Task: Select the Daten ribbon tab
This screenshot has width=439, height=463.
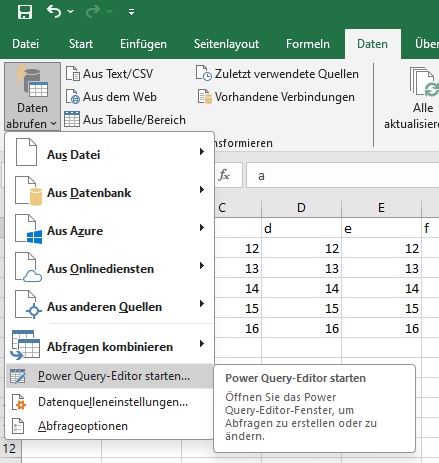Action: (x=372, y=44)
